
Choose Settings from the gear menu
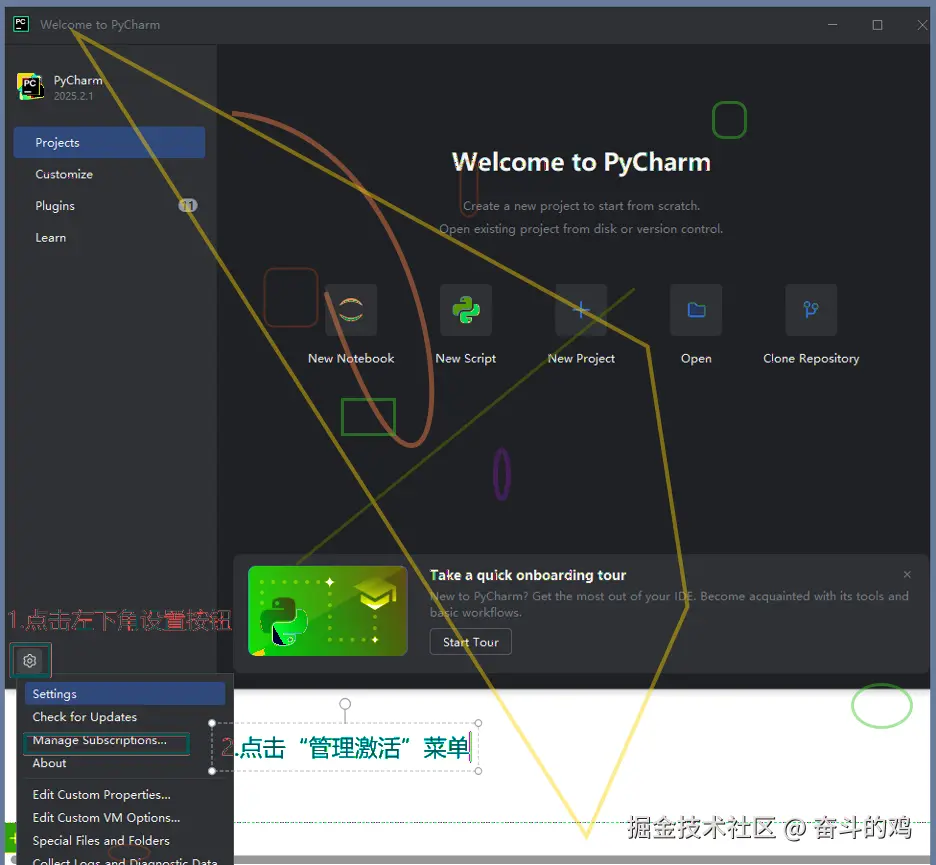(x=125, y=694)
